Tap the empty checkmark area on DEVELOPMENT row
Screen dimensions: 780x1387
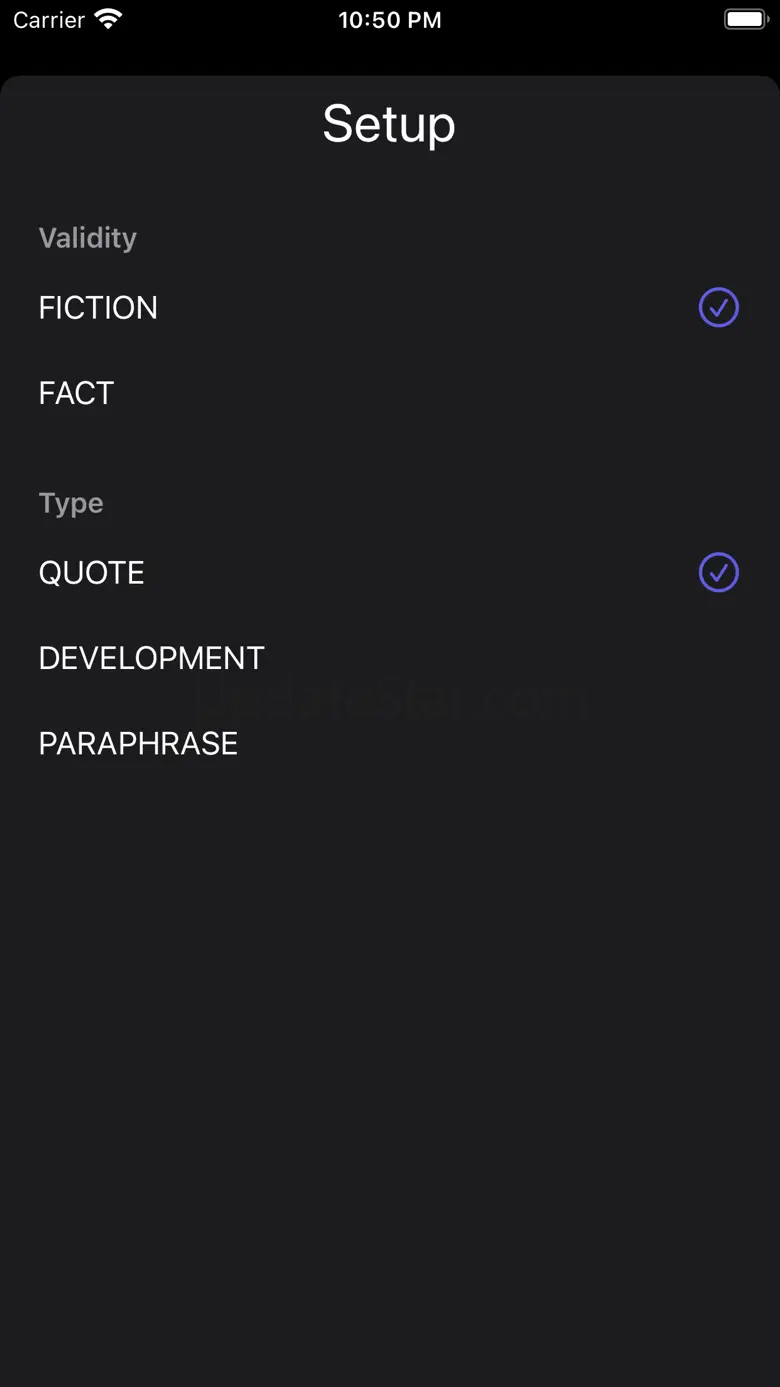[718, 658]
